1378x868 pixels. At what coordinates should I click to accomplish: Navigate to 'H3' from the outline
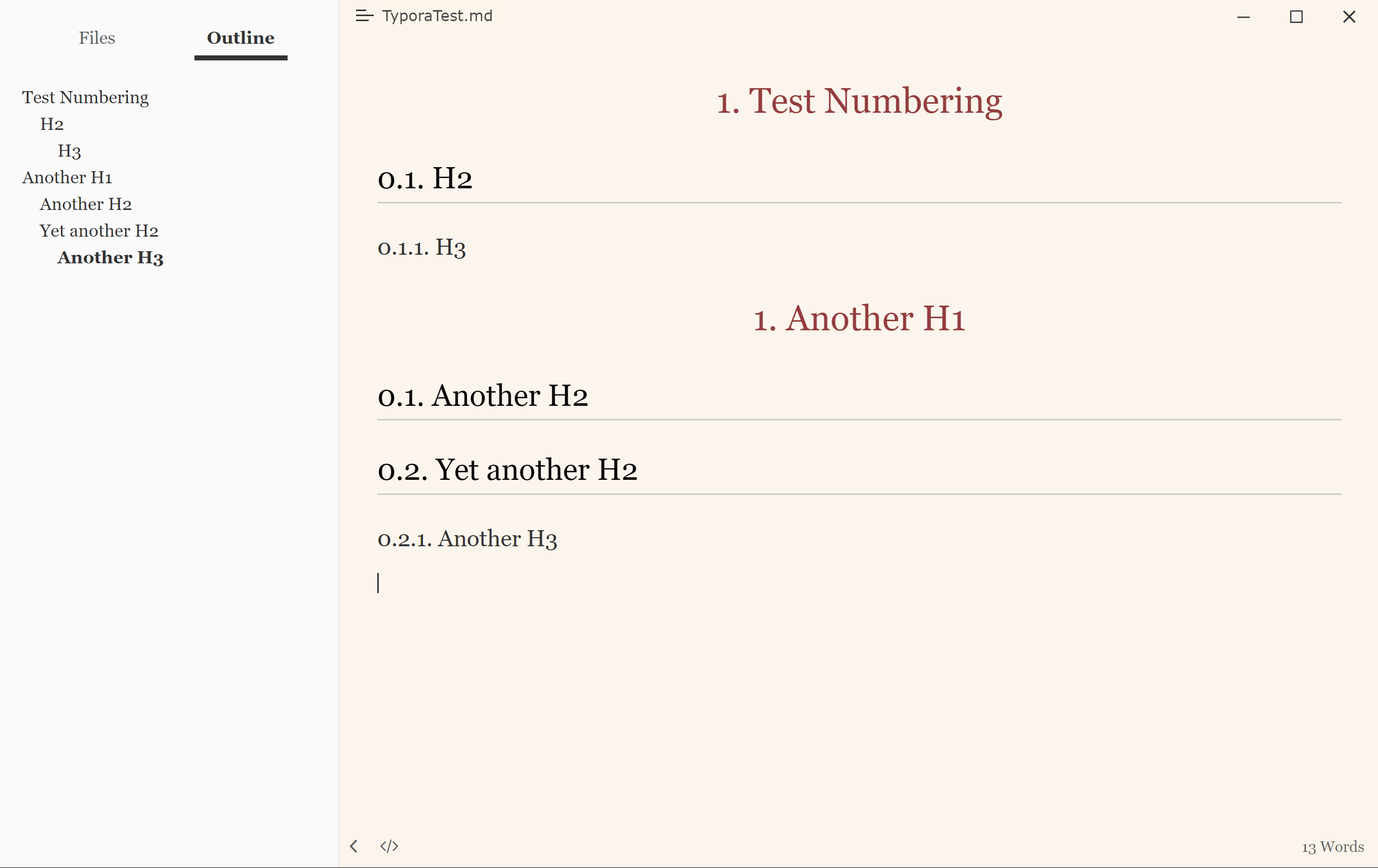(x=69, y=151)
